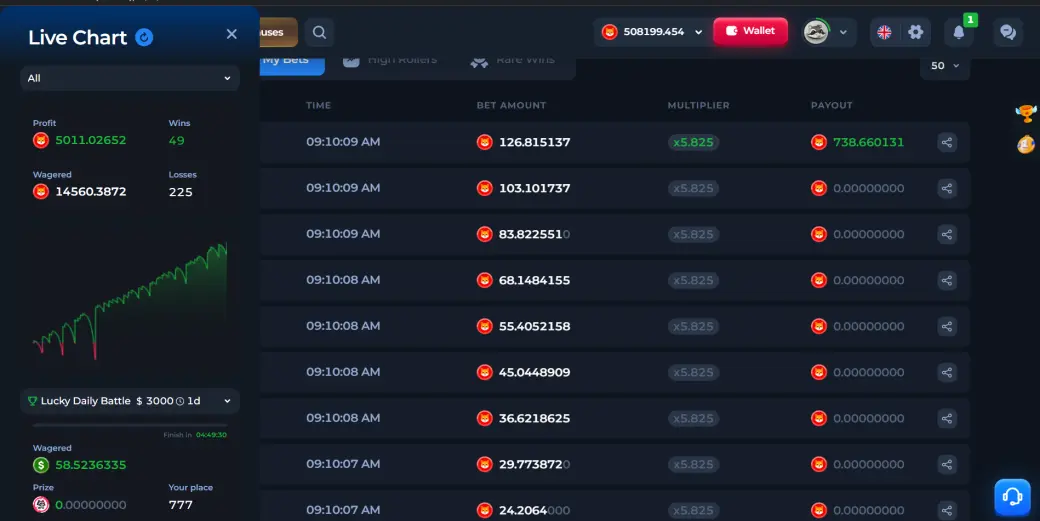Open the rows-per-page 50 dropdown
The image size is (1040, 521).
[944, 66]
